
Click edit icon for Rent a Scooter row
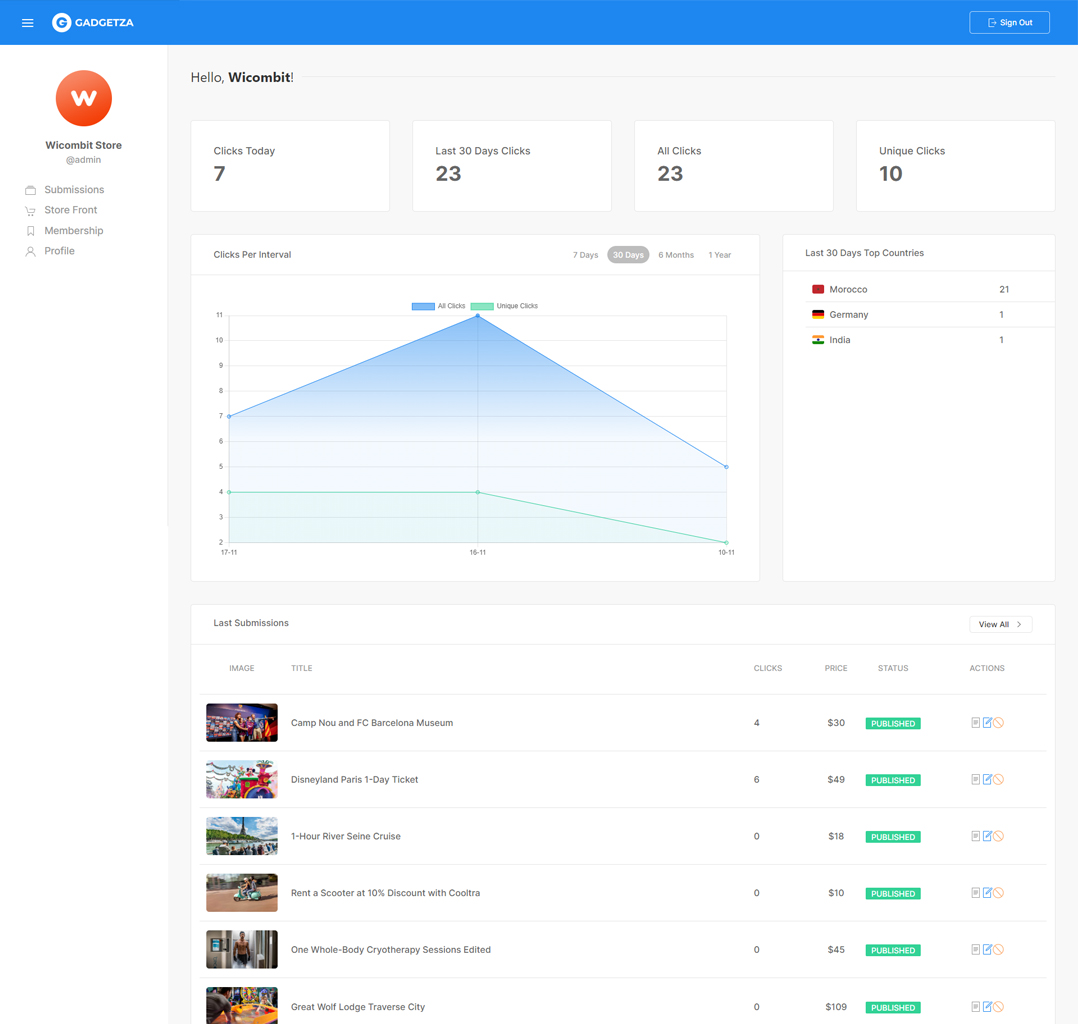pyautogui.click(x=987, y=893)
